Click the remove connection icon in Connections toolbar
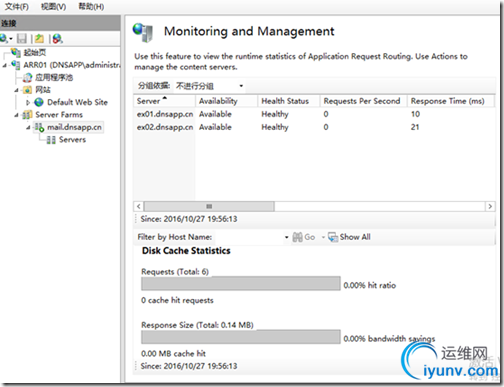Screen dimensions: 504x387 [x=57, y=39]
